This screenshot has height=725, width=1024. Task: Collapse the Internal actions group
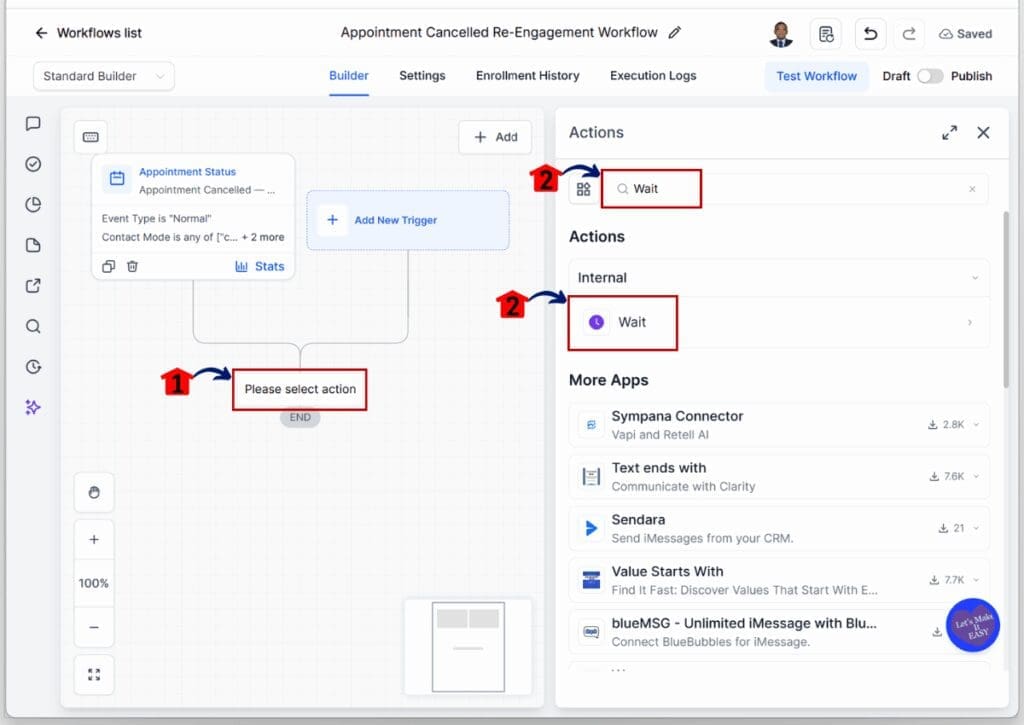pos(974,278)
